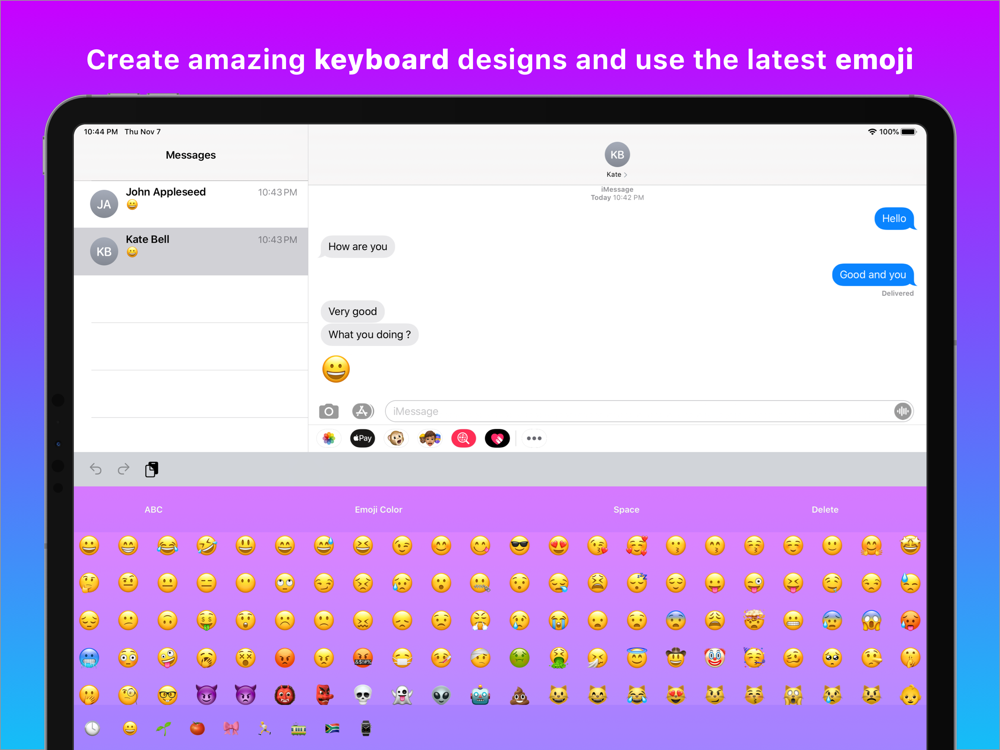Select the Kate Bell conversation
1000x750 pixels.
coord(191,251)
